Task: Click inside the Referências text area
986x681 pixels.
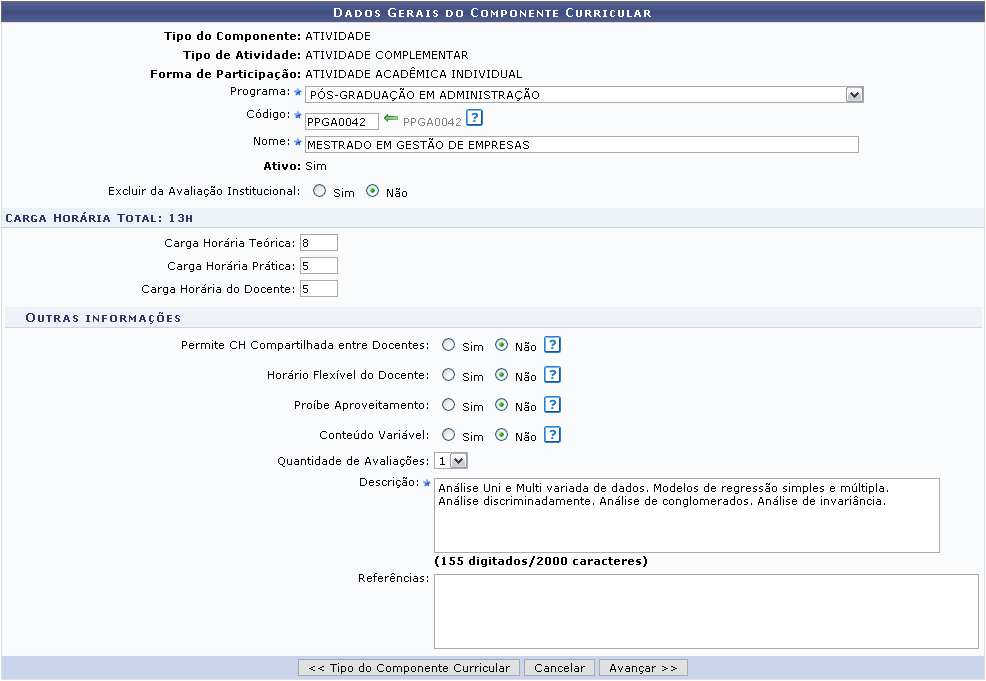Action: (705, 611)
